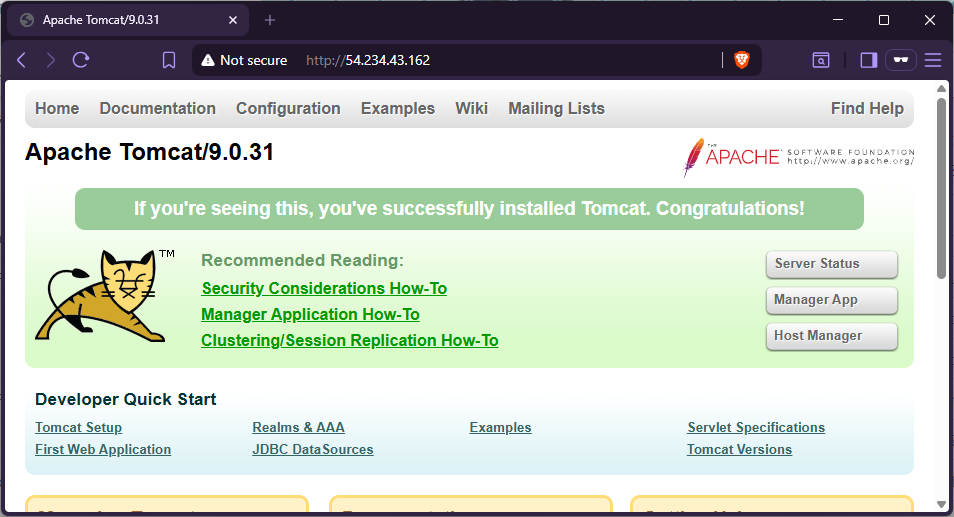This screenshot has width=954, height=517.
Task: Click the address bar URL 54.234.43.162
Action: pos(368,60)
